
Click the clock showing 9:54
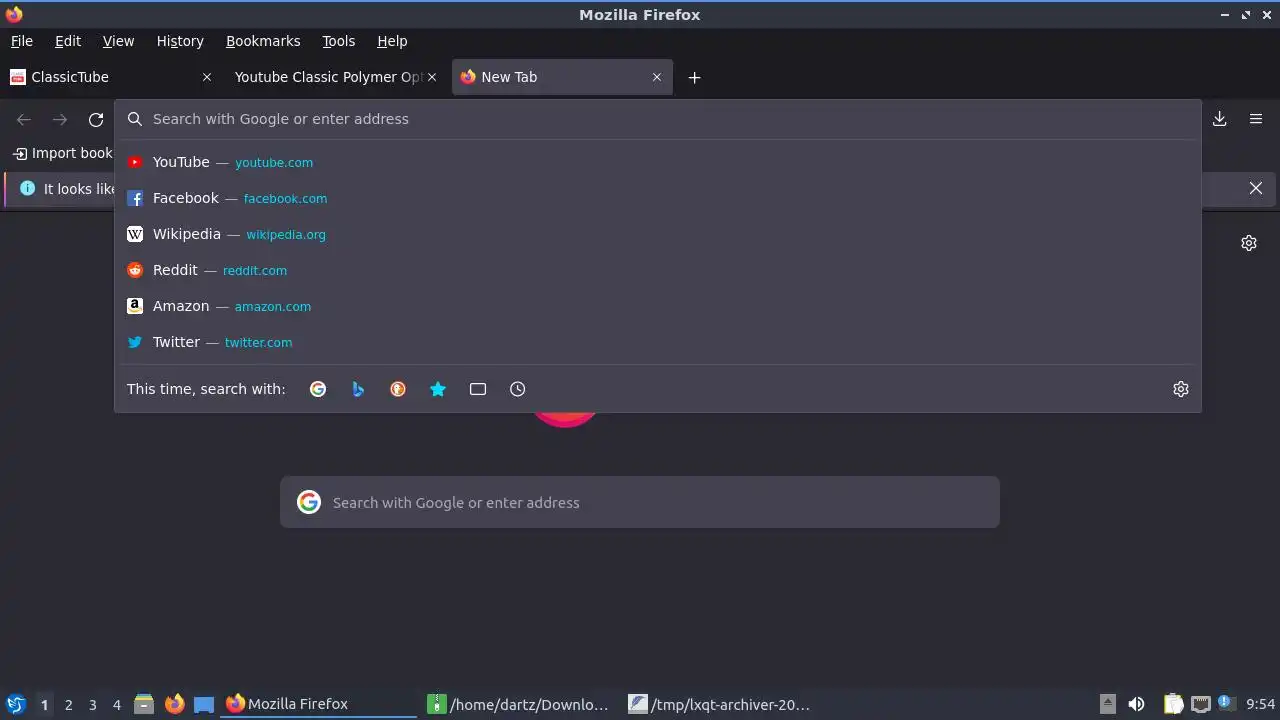click(1261, 704)
